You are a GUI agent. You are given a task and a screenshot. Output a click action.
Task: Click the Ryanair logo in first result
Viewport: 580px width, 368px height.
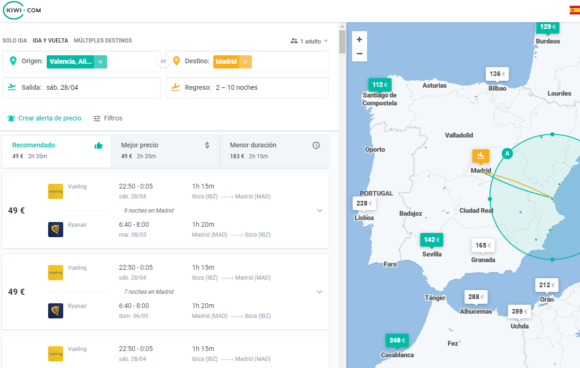(55, 229)
